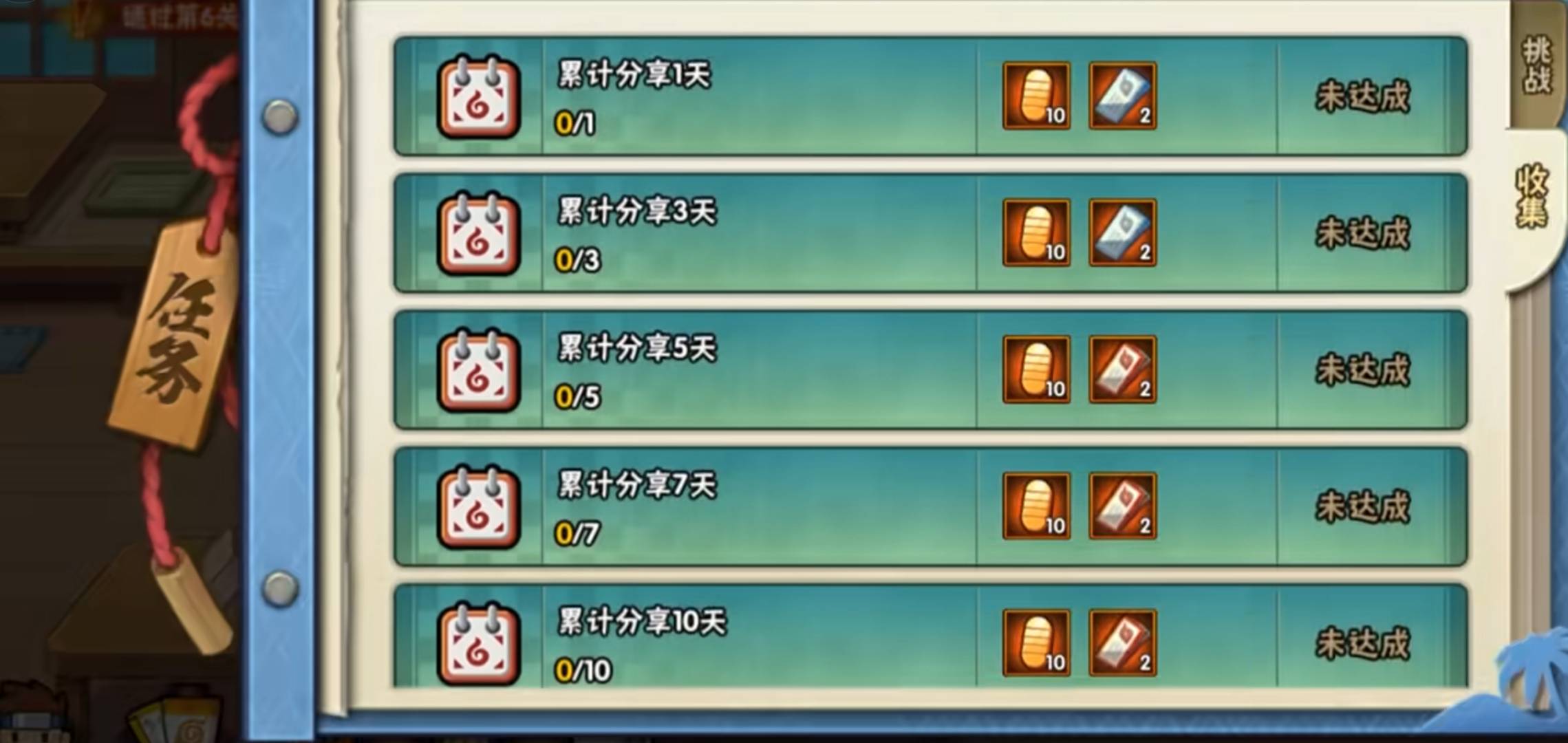View red ticket reward for 累计分享5天
Viewport: 1568px width, 743px height.
pos(1123,369)
